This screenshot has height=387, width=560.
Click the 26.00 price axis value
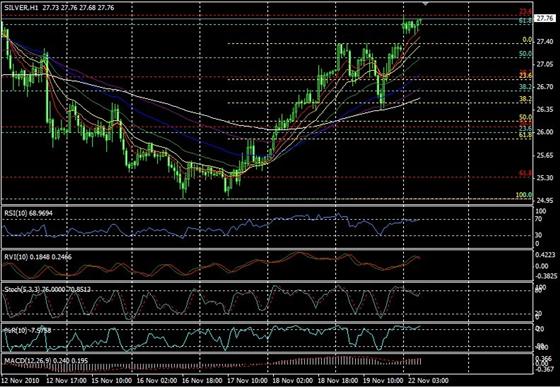point(544,132)
